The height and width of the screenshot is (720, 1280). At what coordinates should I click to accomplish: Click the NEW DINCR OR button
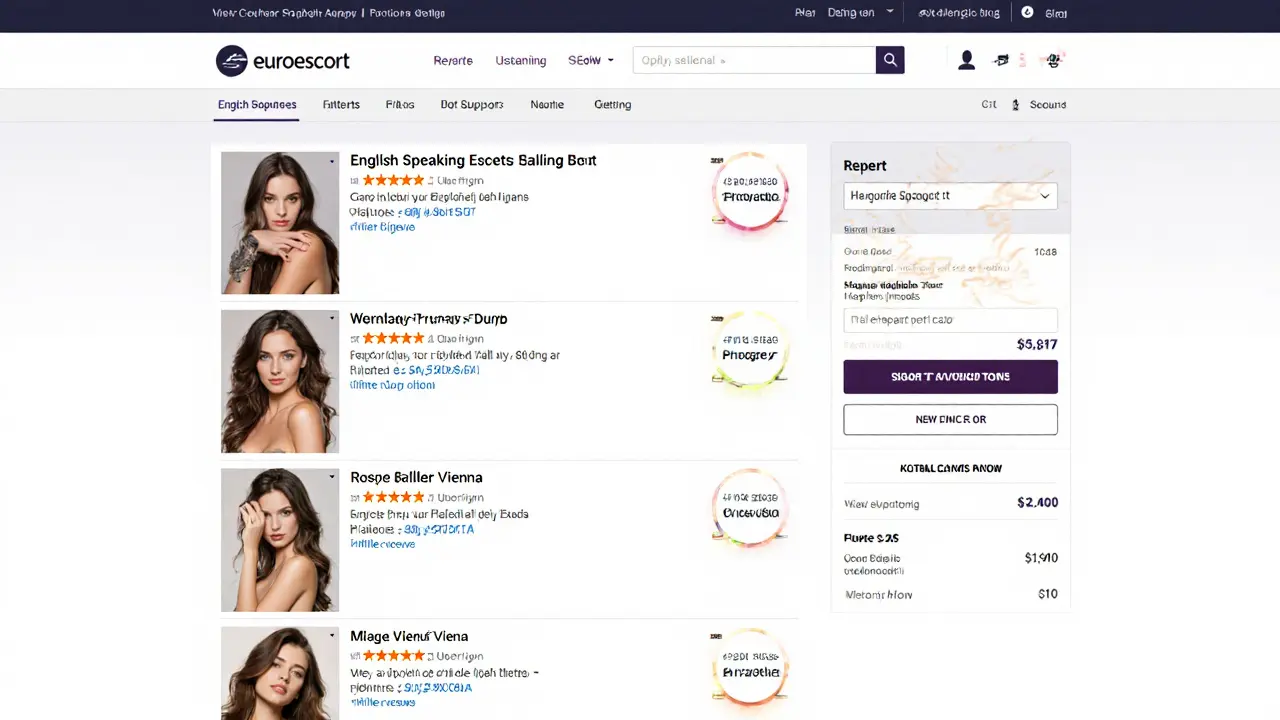click(950, 419)
